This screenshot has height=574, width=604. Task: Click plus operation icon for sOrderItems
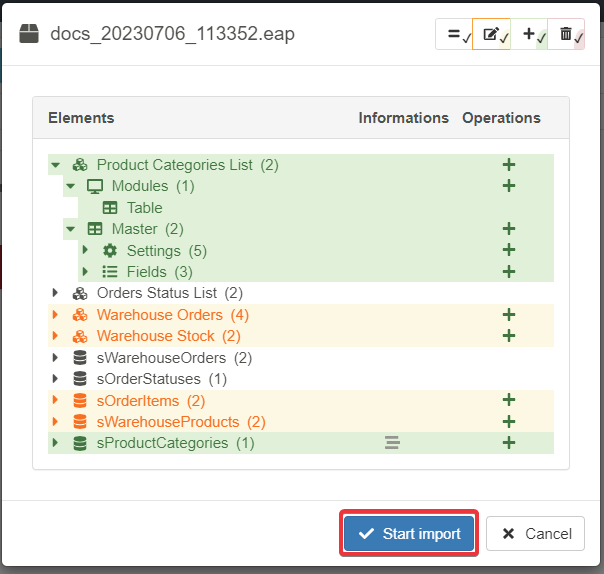pos(508,400)
